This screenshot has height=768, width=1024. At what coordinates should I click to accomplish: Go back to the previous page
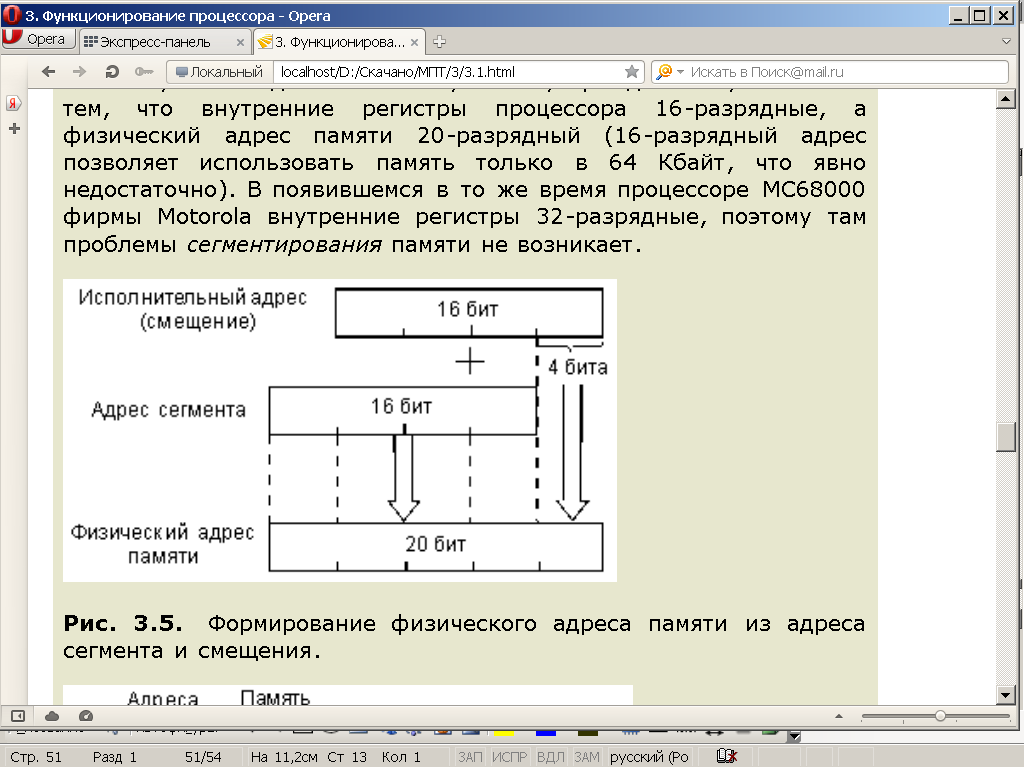coord(48,72)
